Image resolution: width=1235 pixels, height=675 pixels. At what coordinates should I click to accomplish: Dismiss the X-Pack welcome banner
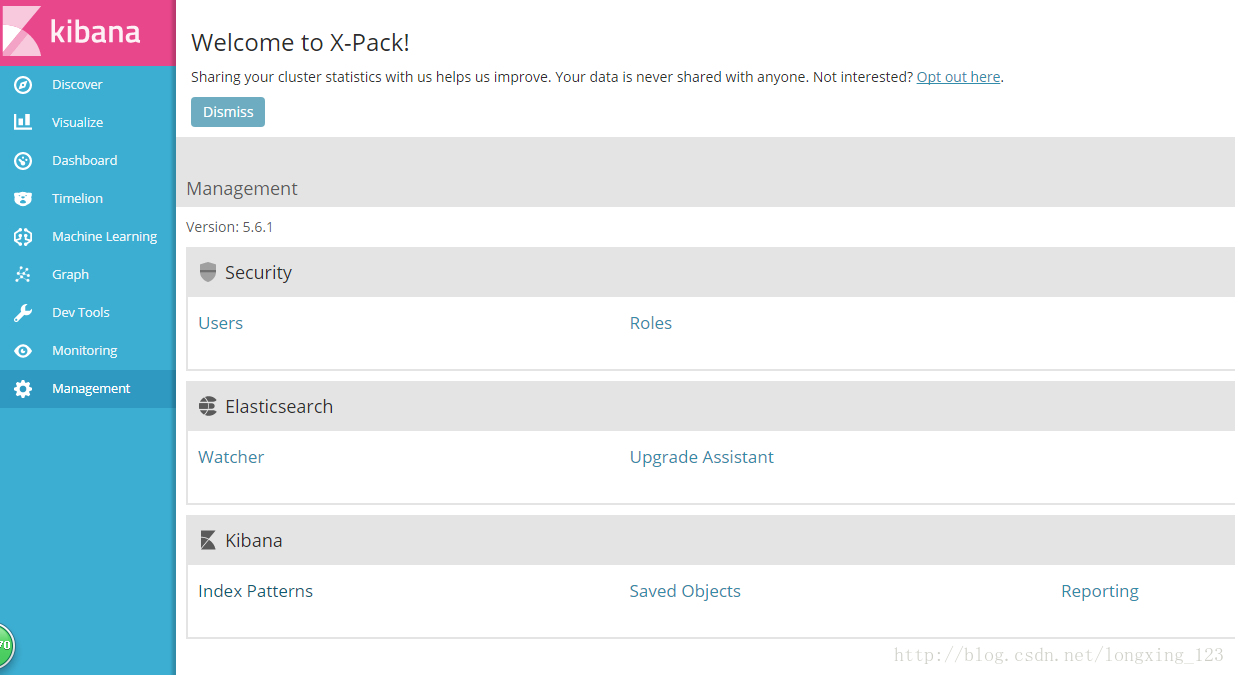pos(228,112)
